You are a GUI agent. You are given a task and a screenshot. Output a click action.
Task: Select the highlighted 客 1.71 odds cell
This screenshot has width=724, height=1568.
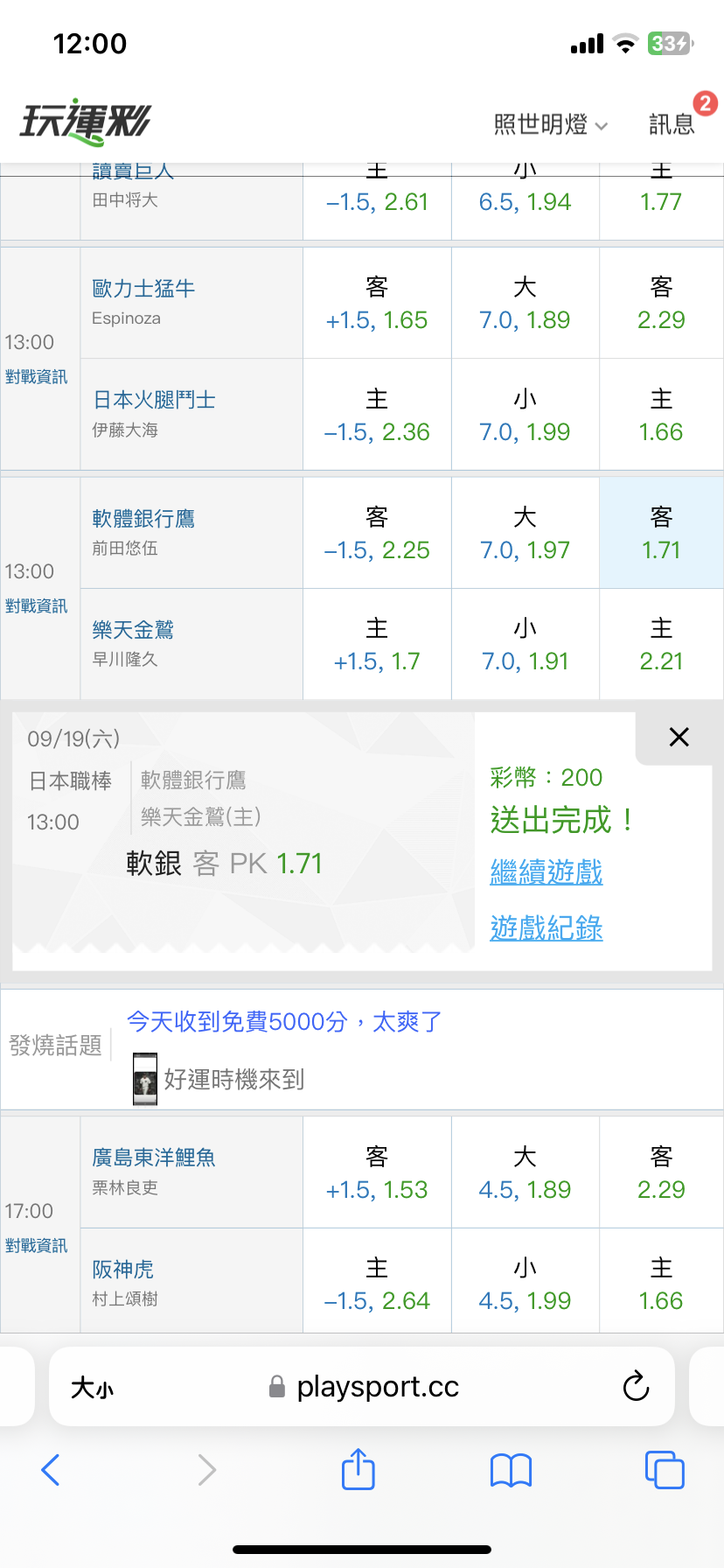[x=661, y=533]
